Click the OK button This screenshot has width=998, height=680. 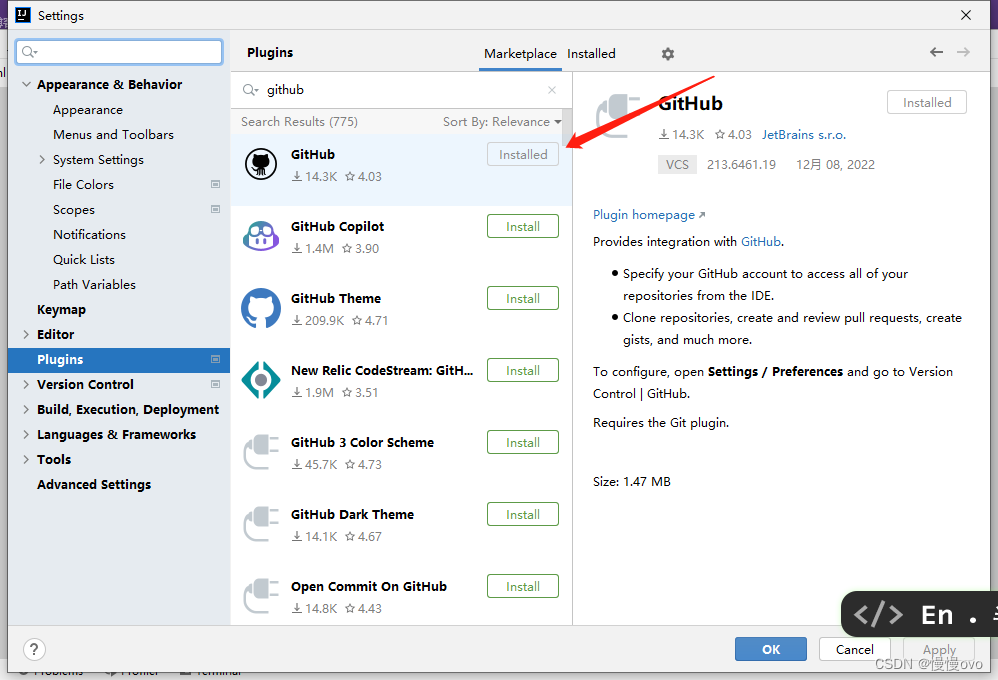[771, 649]
